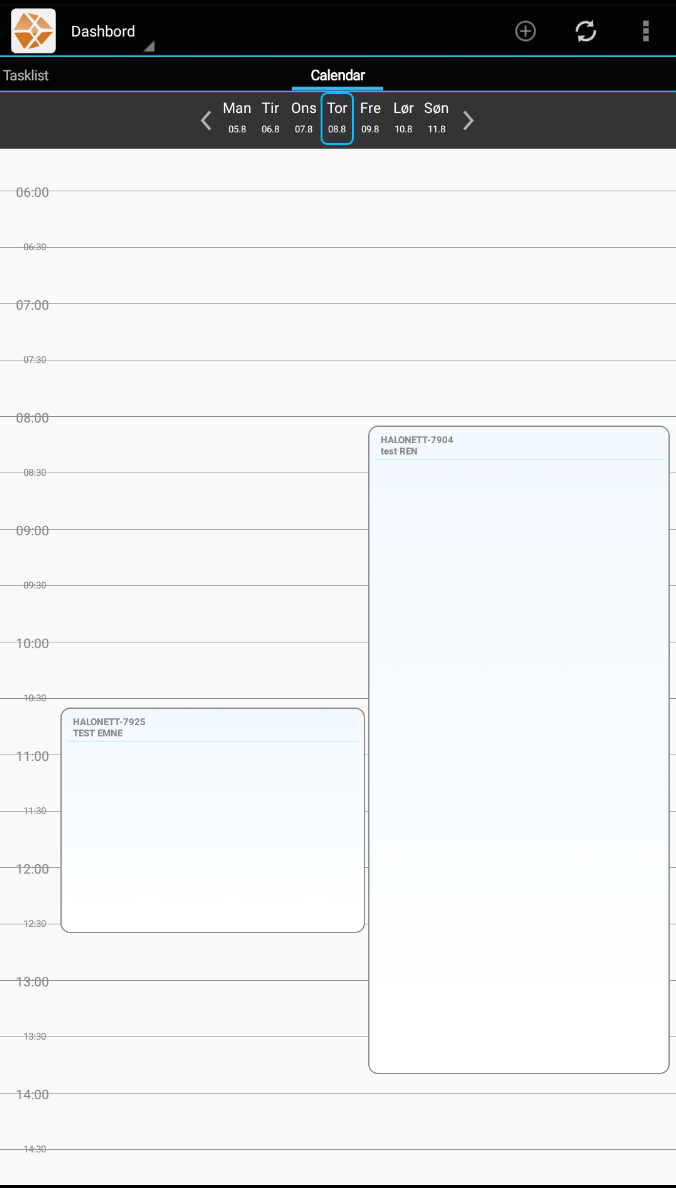Image resolution: width=676 pixels, height=1188 pixels.
Task: Add new entry with plus icon
Action: pyautogui.click(x=525, y=31)
